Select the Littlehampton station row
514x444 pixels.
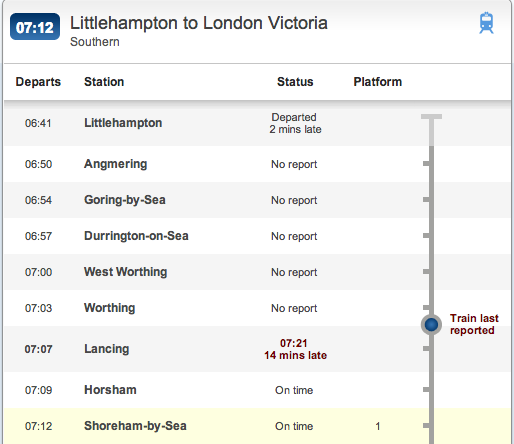tap(257, 123)
